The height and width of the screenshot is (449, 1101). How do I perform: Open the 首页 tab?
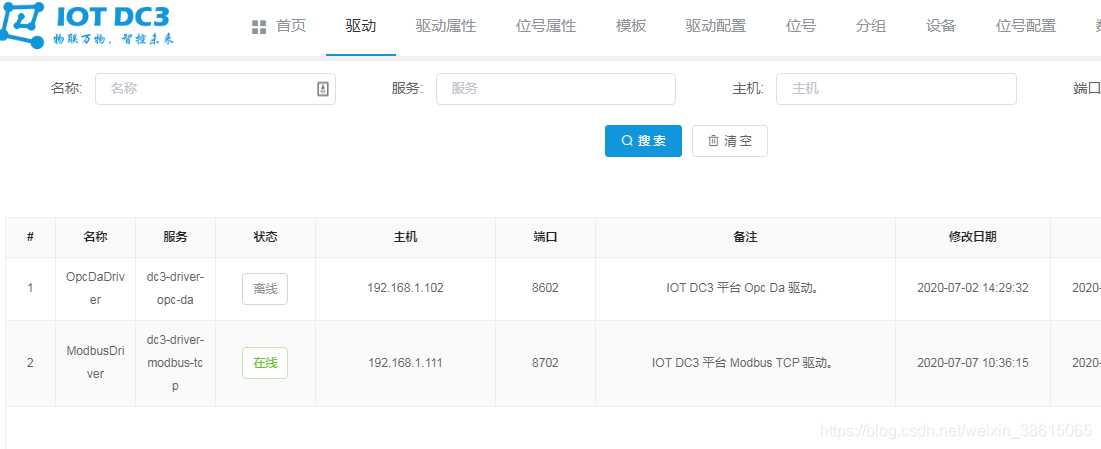click(x=291, y=27)
